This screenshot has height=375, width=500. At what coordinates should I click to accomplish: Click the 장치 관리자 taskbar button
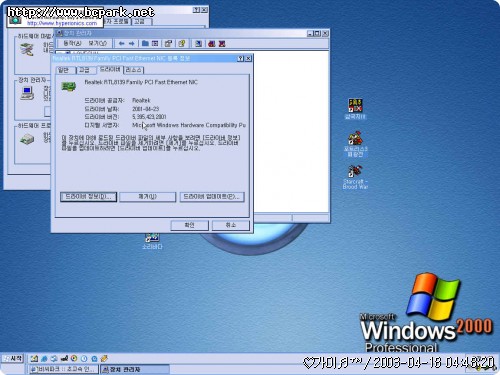click(135, 369)
